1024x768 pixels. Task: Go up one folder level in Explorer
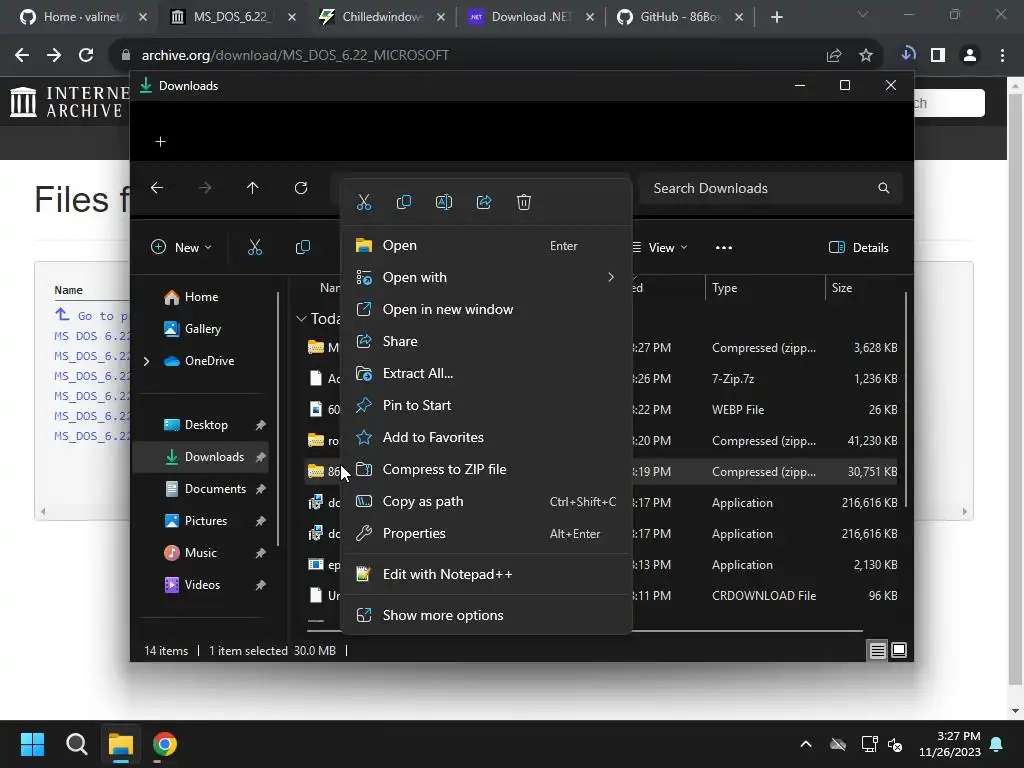[x=253, y=188]
